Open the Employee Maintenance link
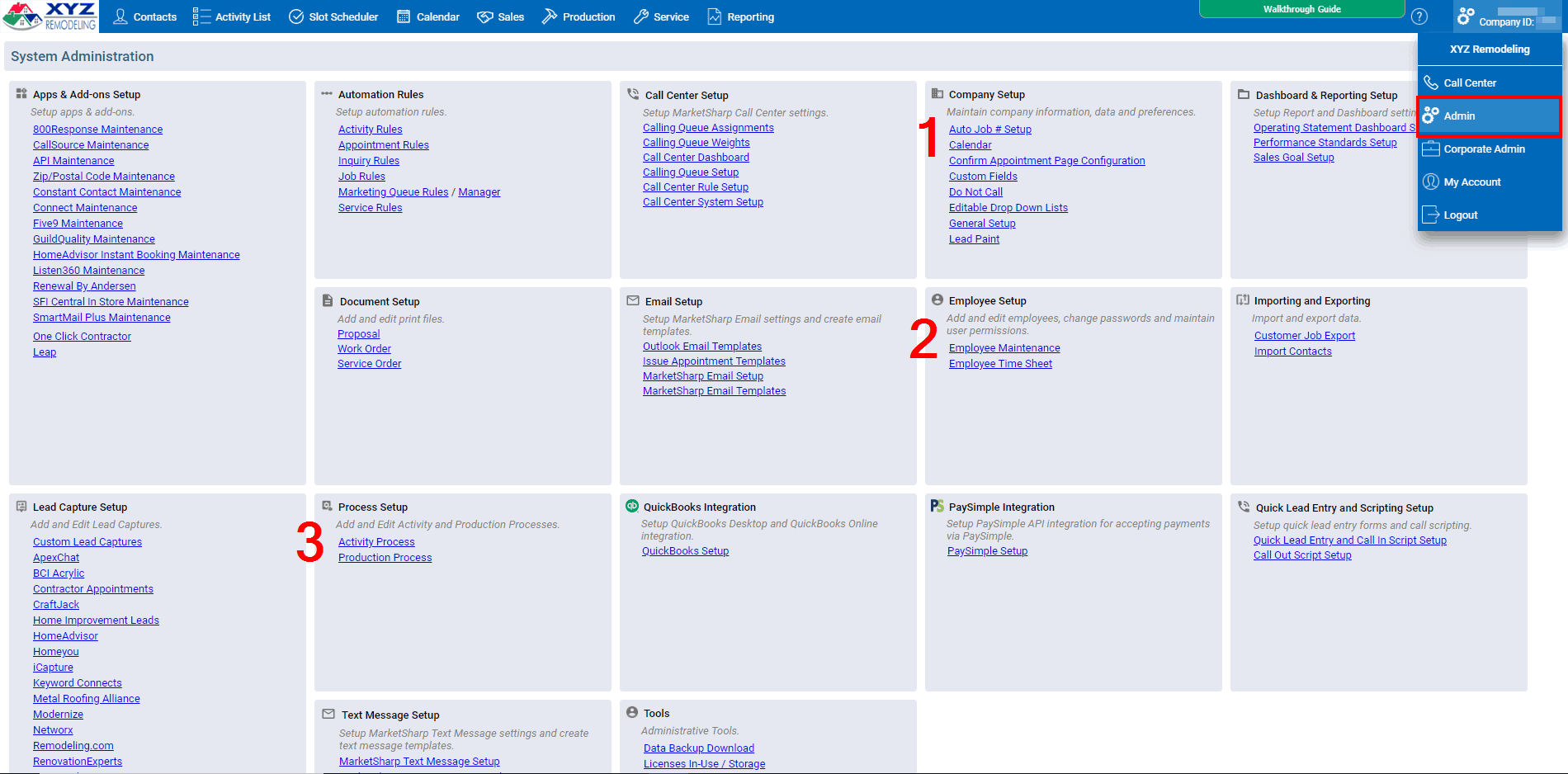Image resolution: width=1568 pixels, height=774 pixels. (1004, 348)
